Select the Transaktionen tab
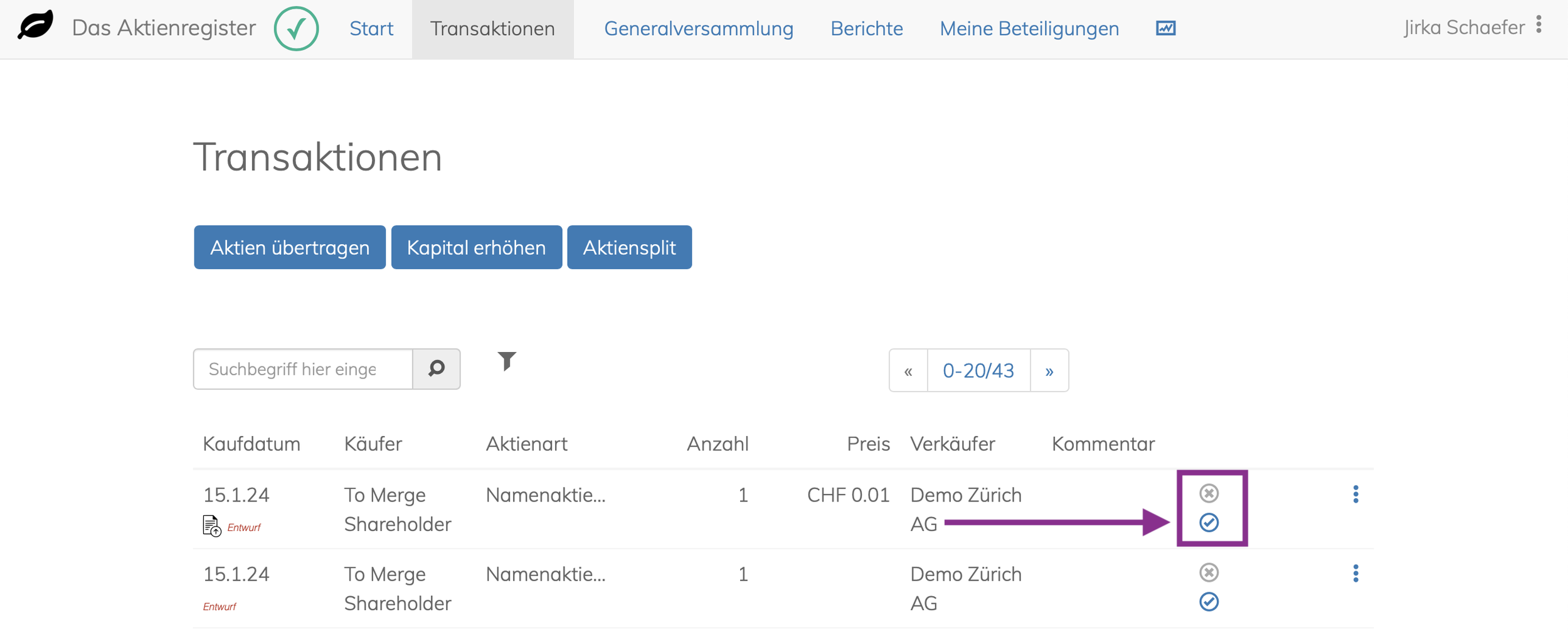This screenshot has height=637, width=1568. point(492,29)
